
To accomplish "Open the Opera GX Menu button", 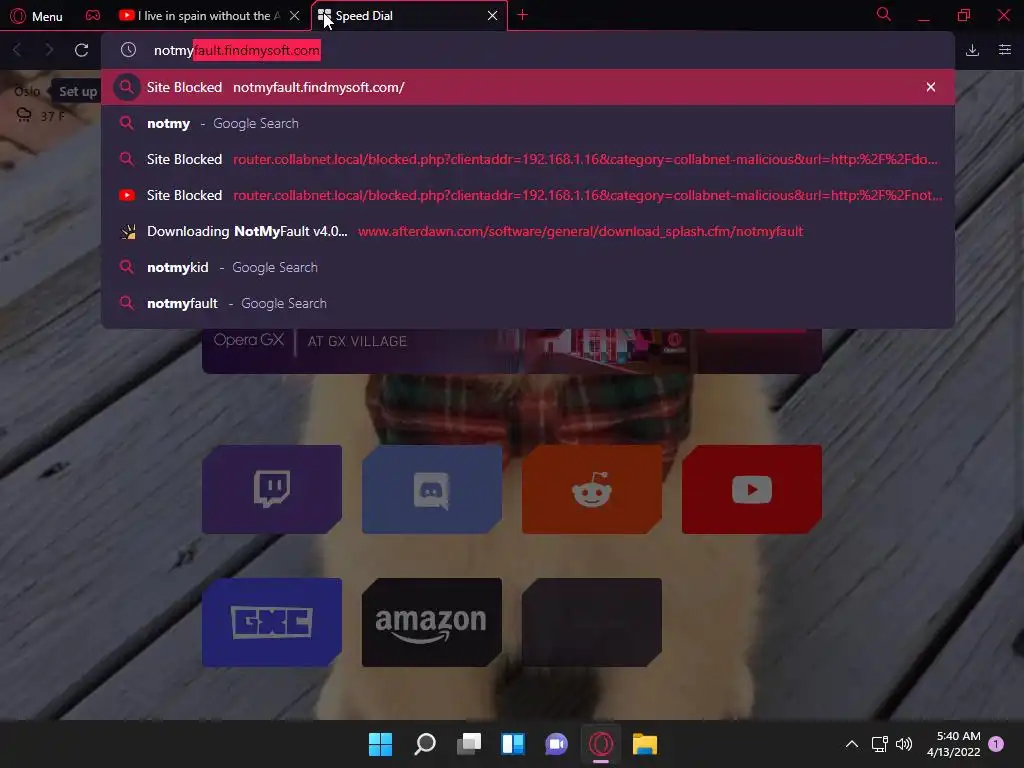I will (x=37, y=16).
